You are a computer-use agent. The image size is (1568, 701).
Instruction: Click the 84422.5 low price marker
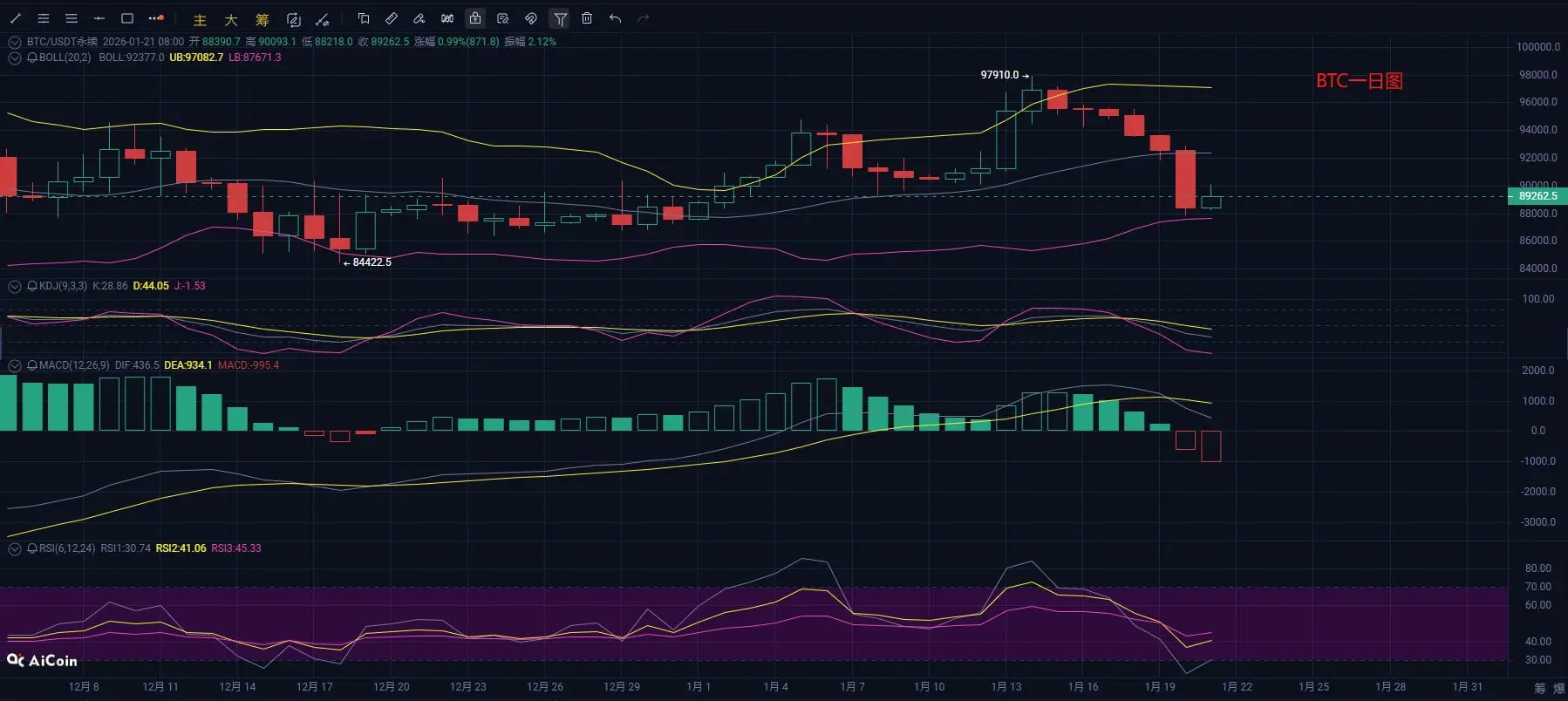pyautogui.click(x=372, y=262)
